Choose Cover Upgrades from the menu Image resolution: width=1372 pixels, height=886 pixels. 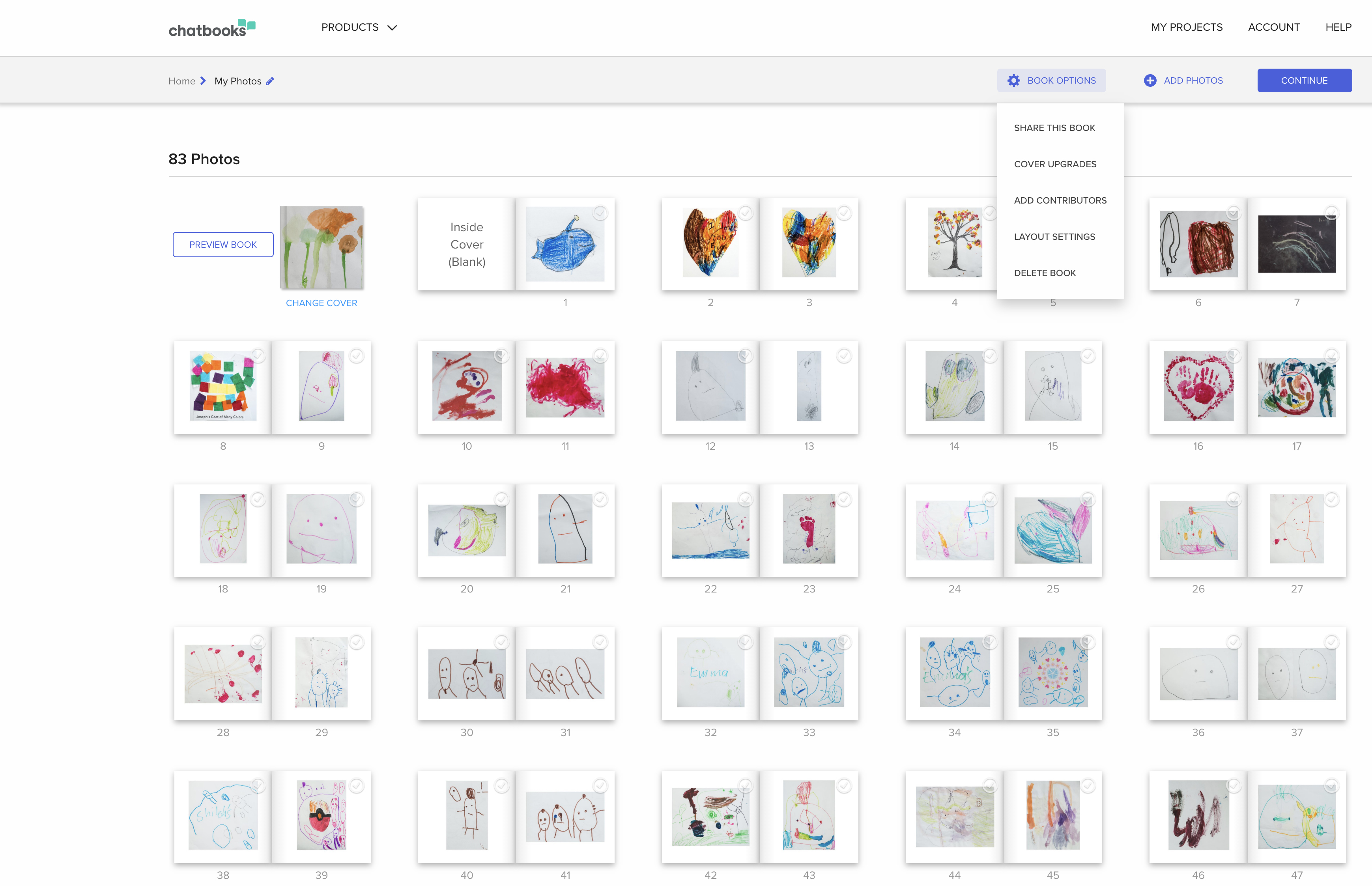pos(1054,164)
